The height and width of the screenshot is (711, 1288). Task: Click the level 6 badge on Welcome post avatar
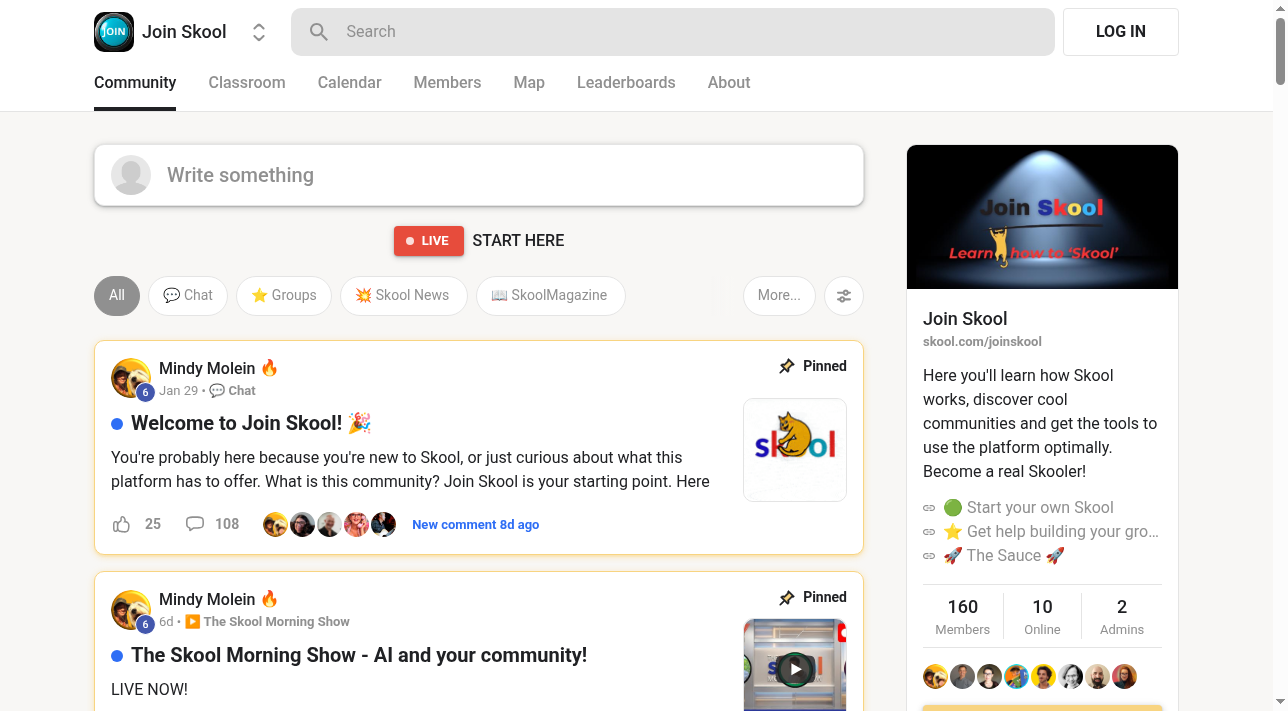tap(145, 393)
